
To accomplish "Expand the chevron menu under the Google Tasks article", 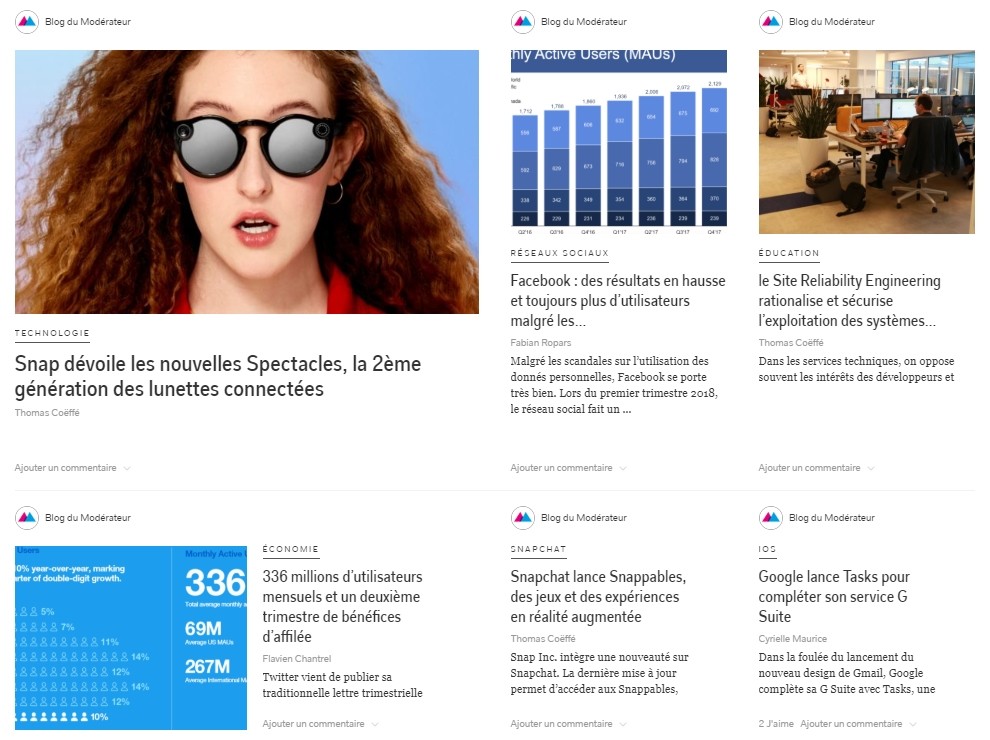I will click(914, 725).
